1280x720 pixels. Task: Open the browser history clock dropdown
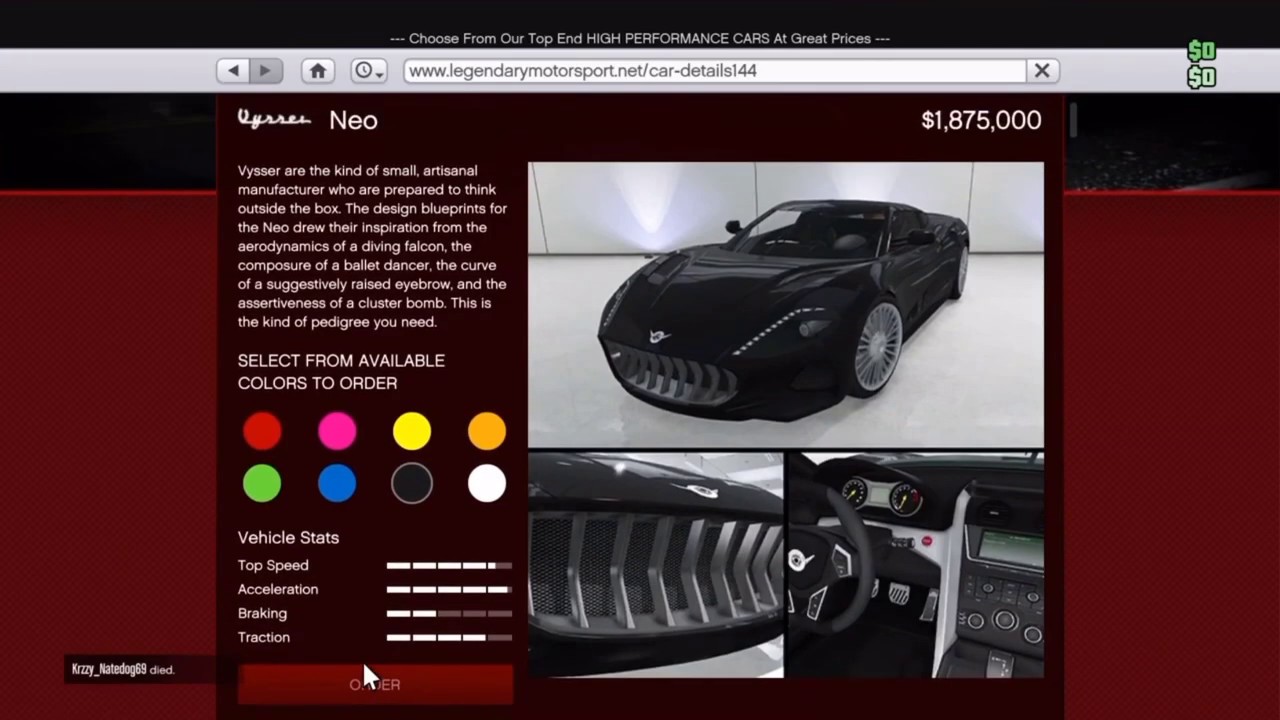(368, 70)
